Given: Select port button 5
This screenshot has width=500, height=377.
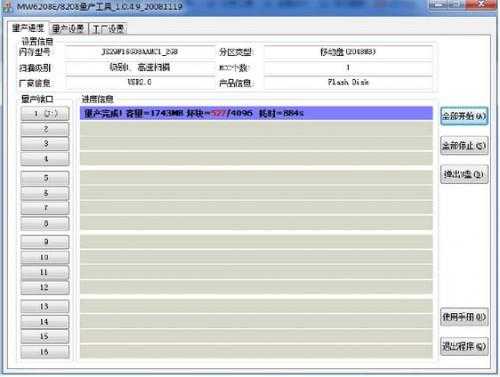Looking at the screenshot, I should pyautogui.click(x=45, y=178).
